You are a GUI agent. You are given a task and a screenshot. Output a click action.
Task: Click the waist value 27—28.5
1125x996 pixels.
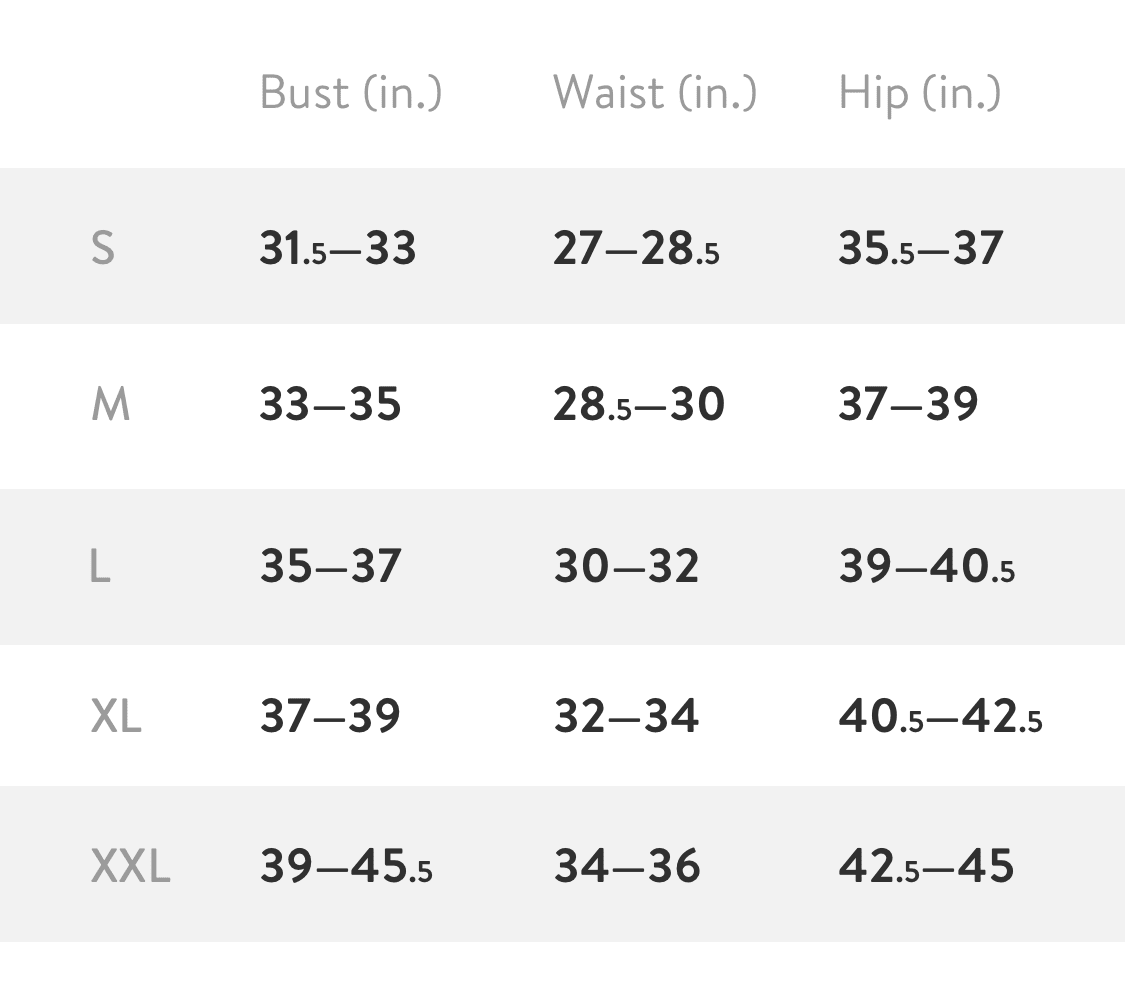[x=636, y=248]
